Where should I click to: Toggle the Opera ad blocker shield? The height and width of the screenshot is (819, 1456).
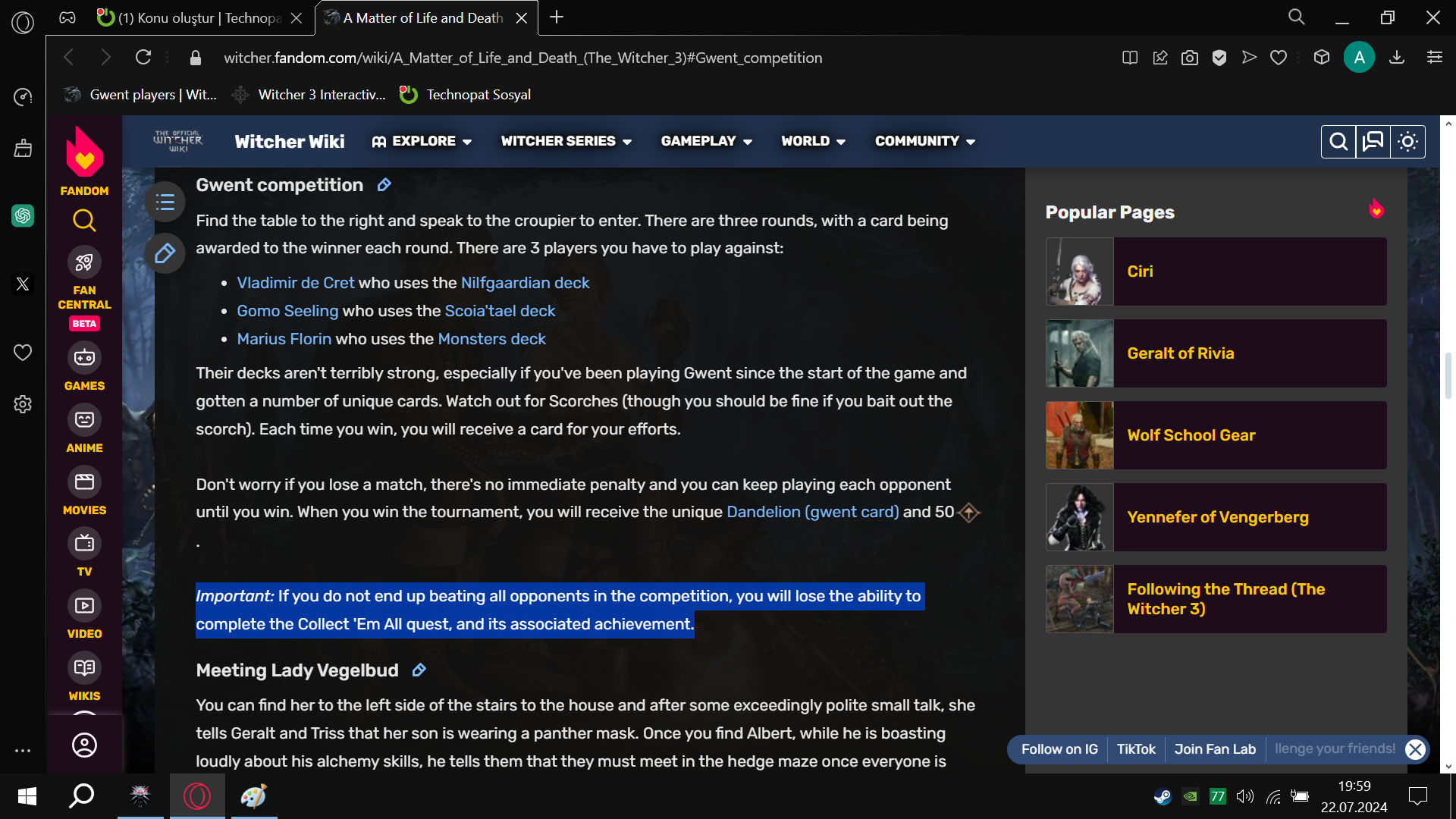click(1219, 58)
